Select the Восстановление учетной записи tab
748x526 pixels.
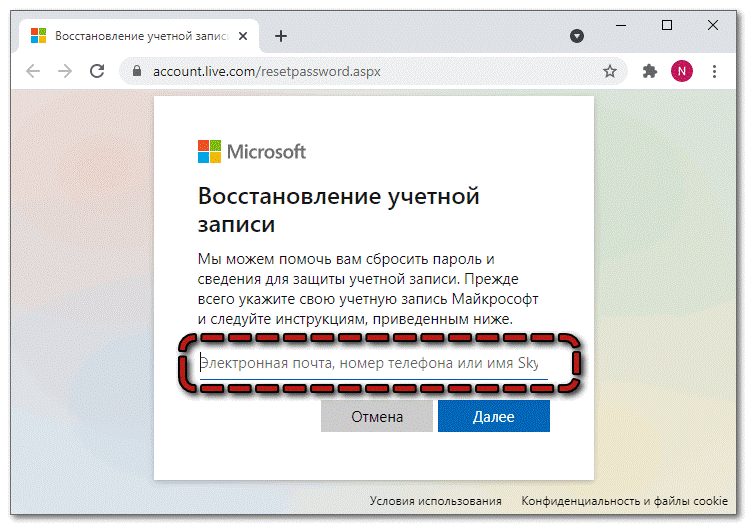point(139,36)
